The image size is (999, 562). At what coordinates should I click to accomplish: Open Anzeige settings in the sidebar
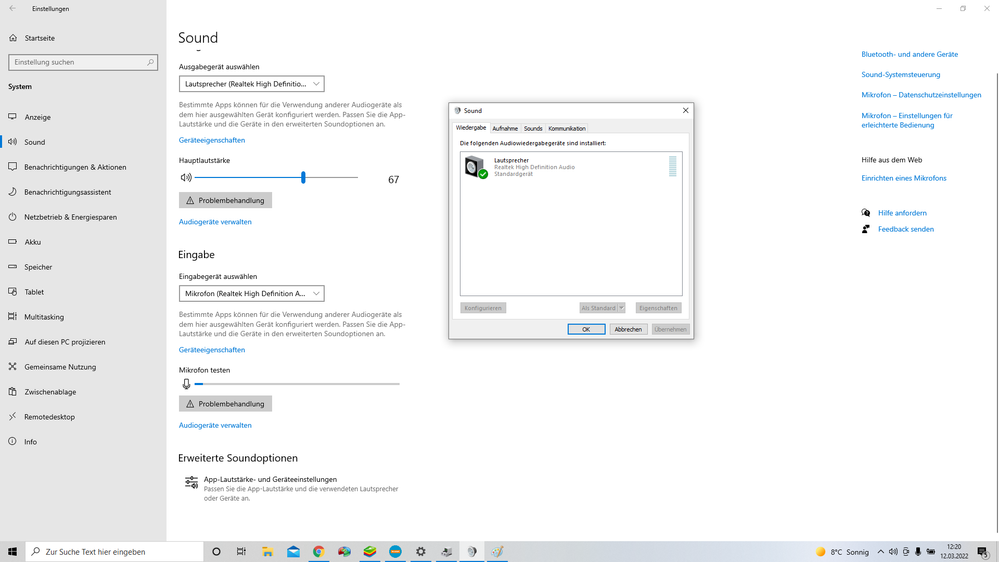coord(37,117)
